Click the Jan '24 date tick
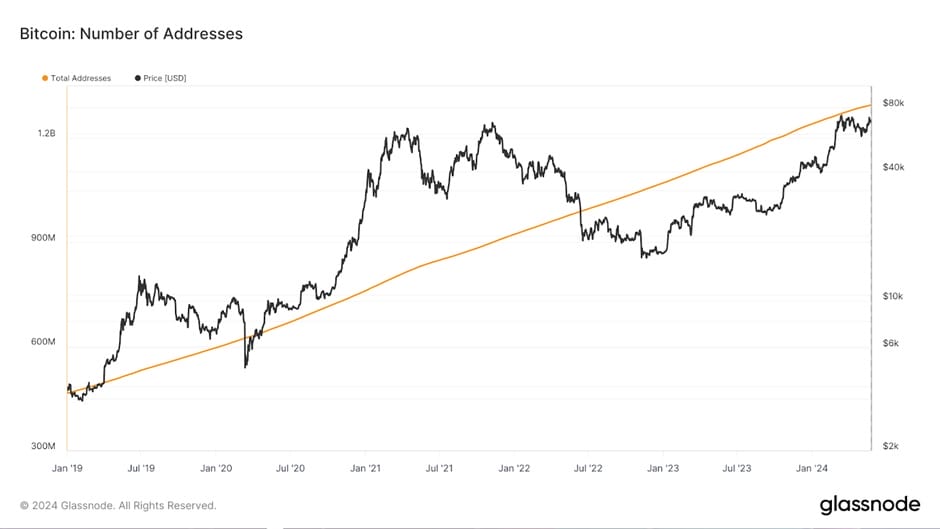 tap(814, 467)
